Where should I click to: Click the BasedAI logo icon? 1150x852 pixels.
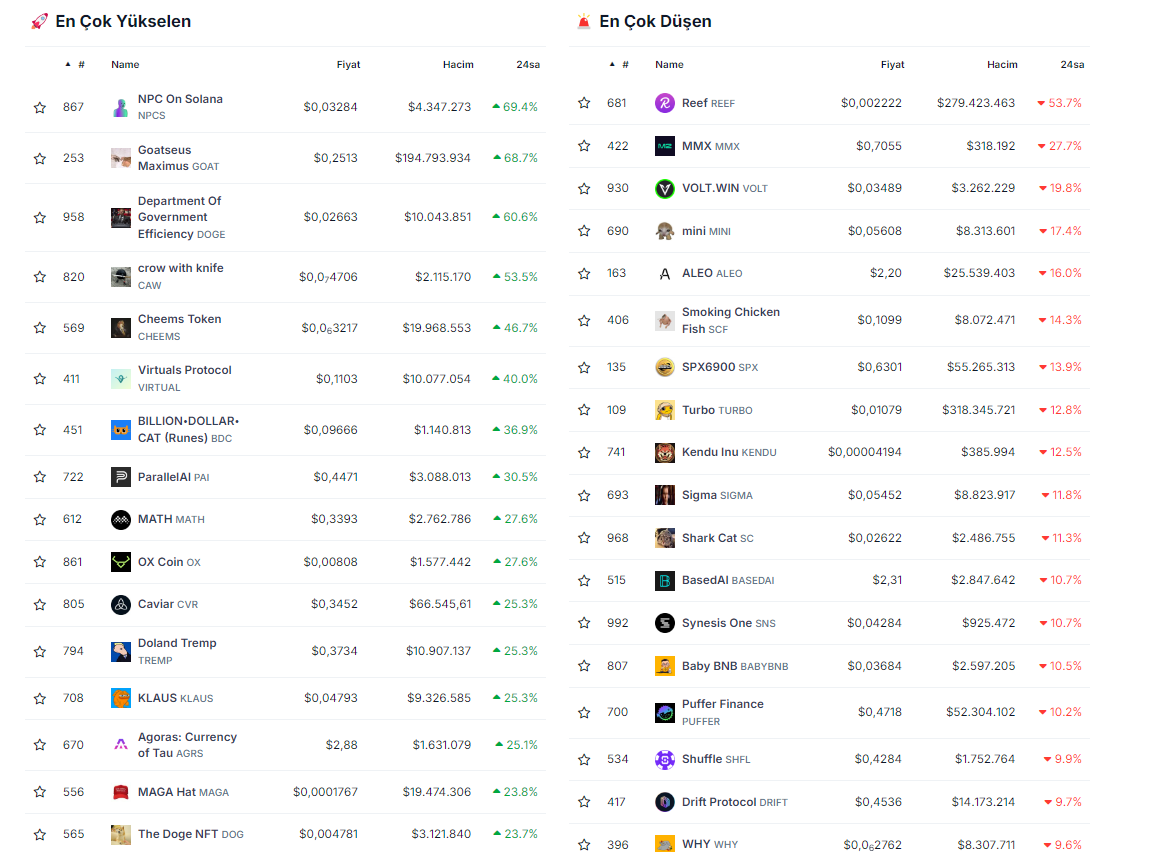coord(665,580)
